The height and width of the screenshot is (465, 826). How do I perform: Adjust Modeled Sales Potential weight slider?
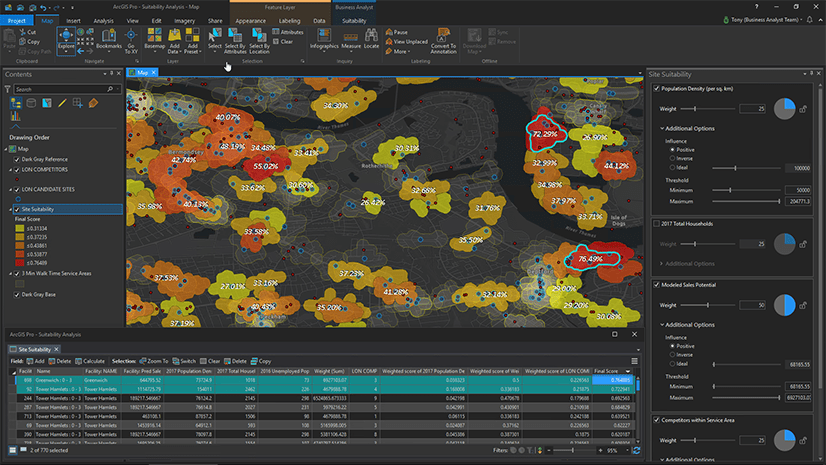pyautogui.click(x=707, y=305)
